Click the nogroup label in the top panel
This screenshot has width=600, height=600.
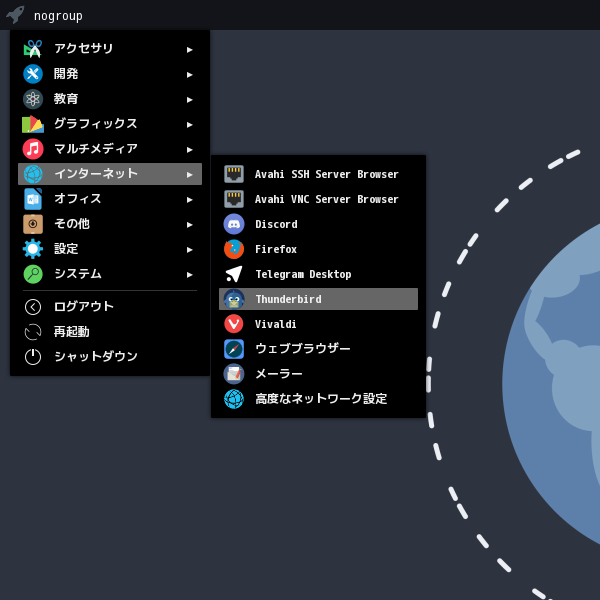point(58,16)
